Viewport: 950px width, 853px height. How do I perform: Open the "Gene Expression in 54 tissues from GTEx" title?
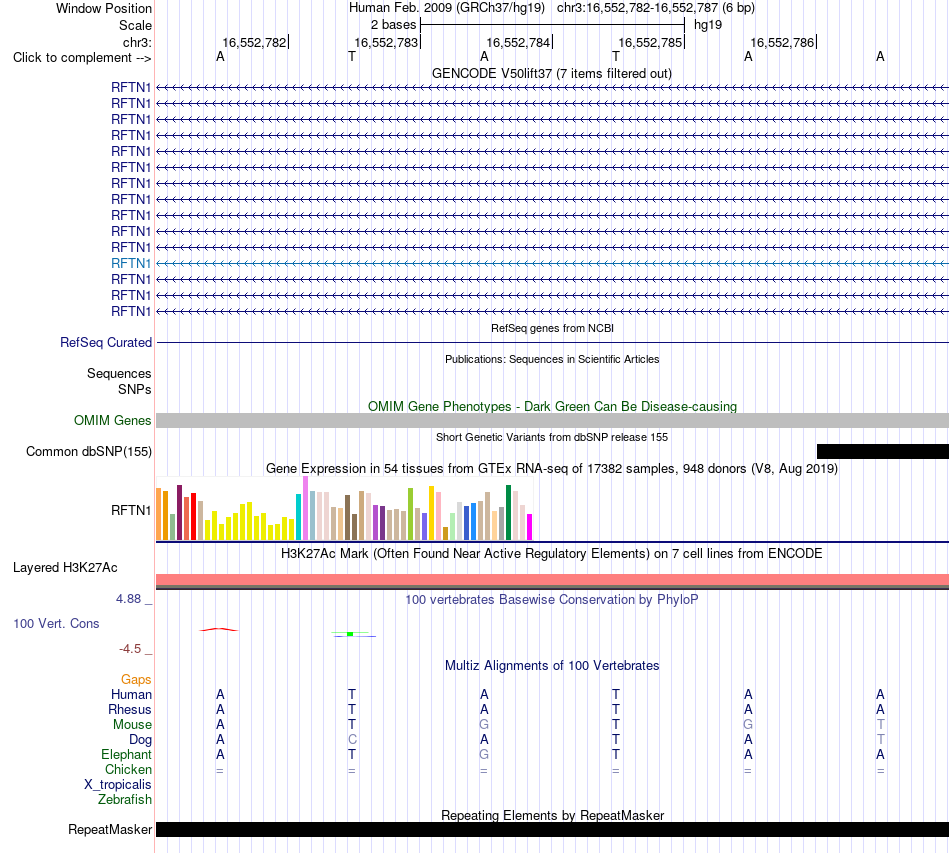(x=552, y=468)
